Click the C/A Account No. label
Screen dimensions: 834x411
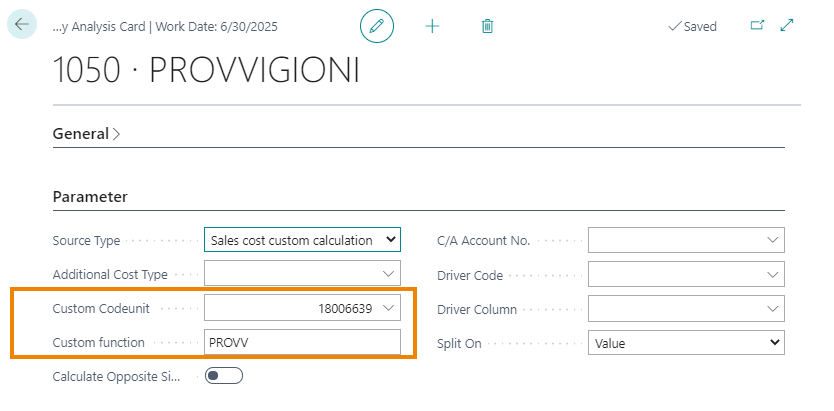pos(483,240)
